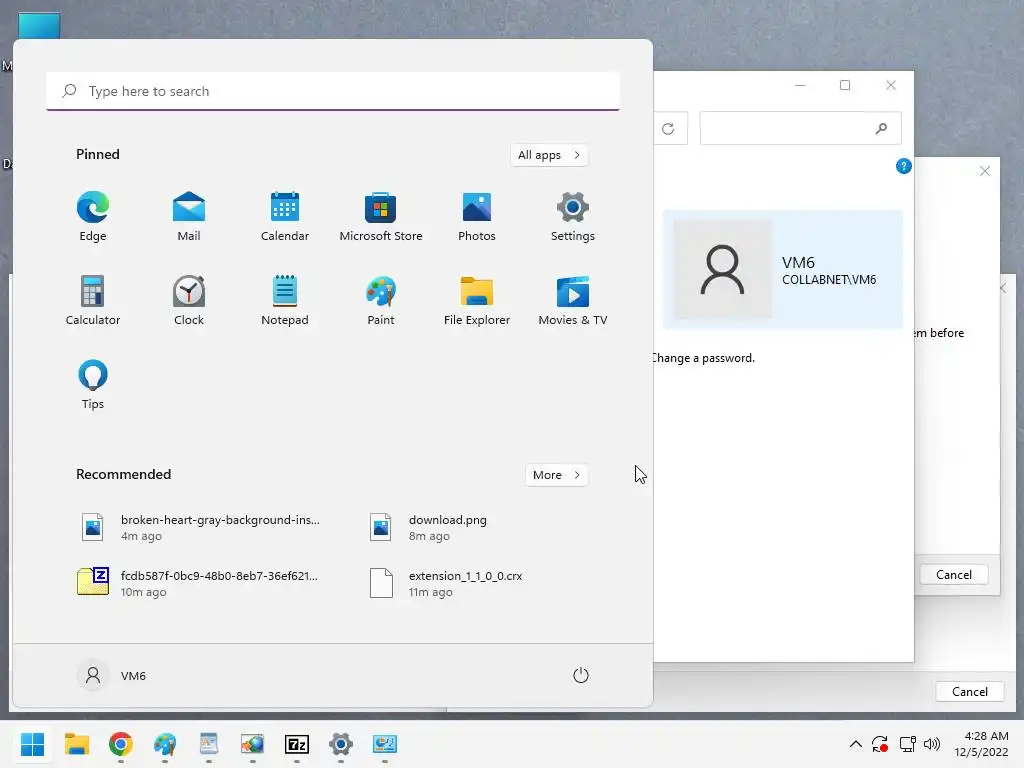This screenshot has width=1024, height=768.
Task: Open the Tips app
Action: tap(93, 385)
